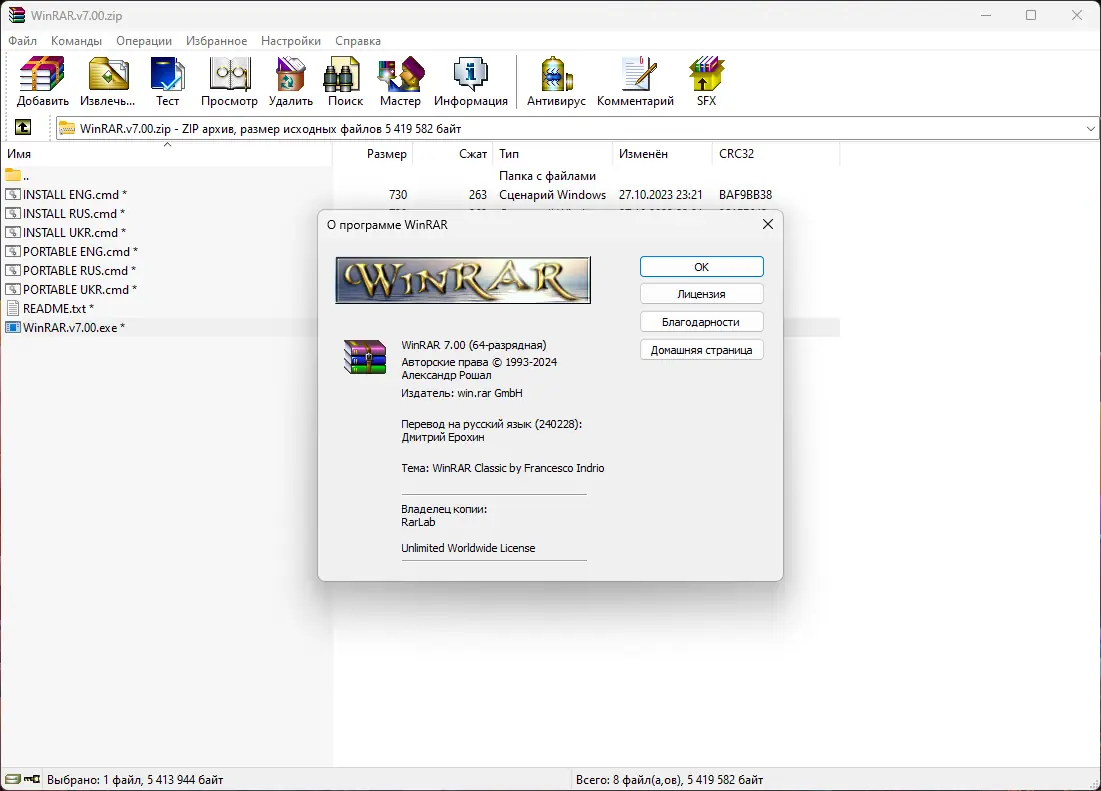
Task: Click the Лицензия button
Action: [701, 294]
